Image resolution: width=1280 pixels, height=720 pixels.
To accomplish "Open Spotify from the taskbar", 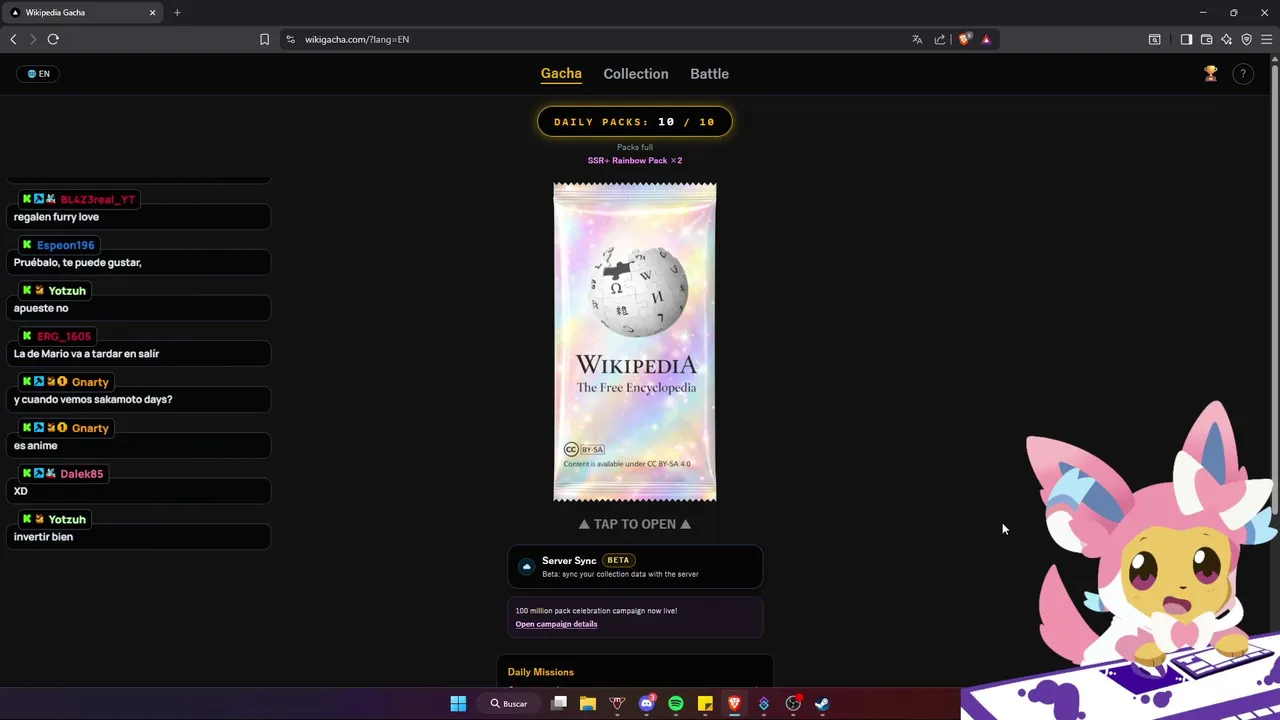I will click(676, 704).
